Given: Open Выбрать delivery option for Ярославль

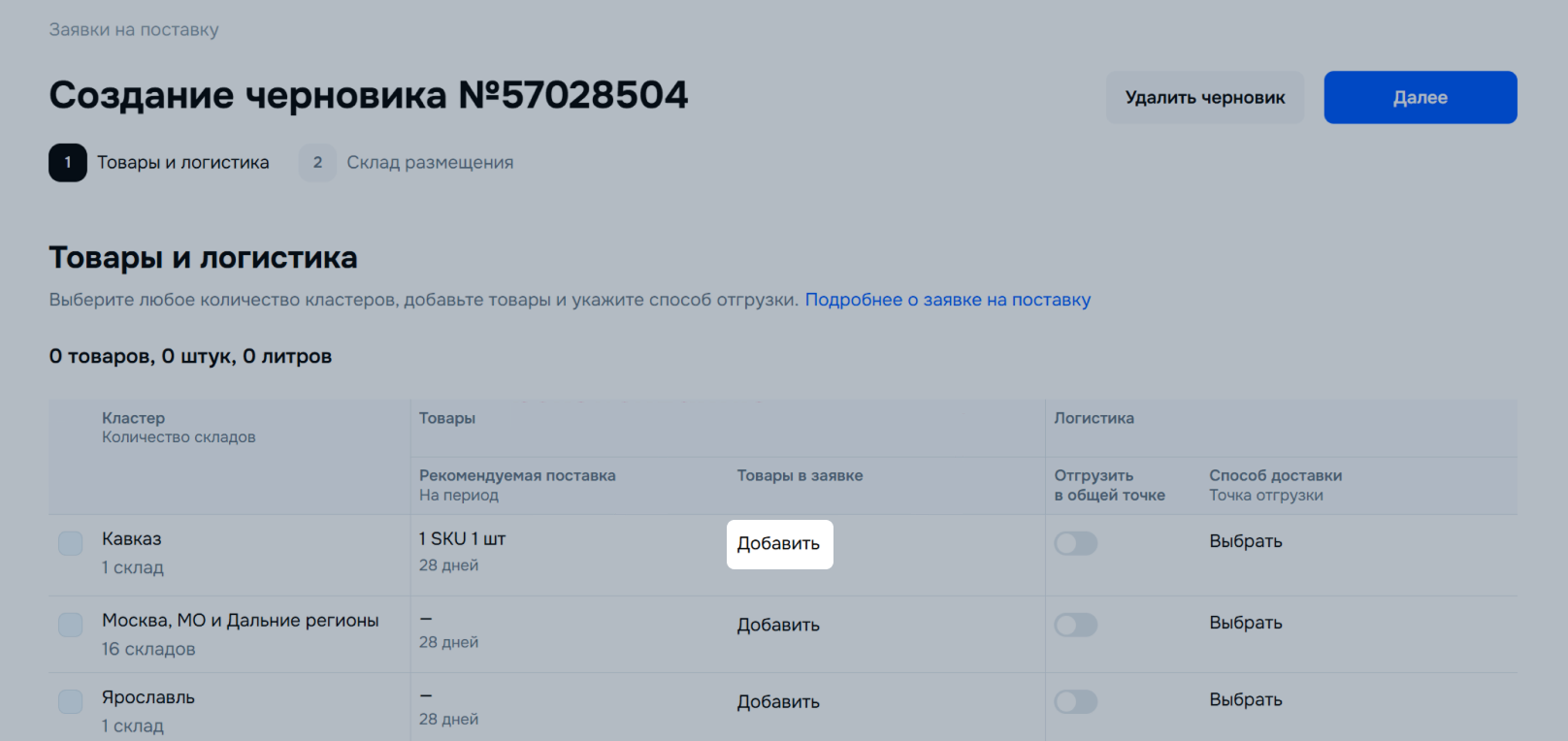Looking at the screenshot, I should pos(1246,699).
